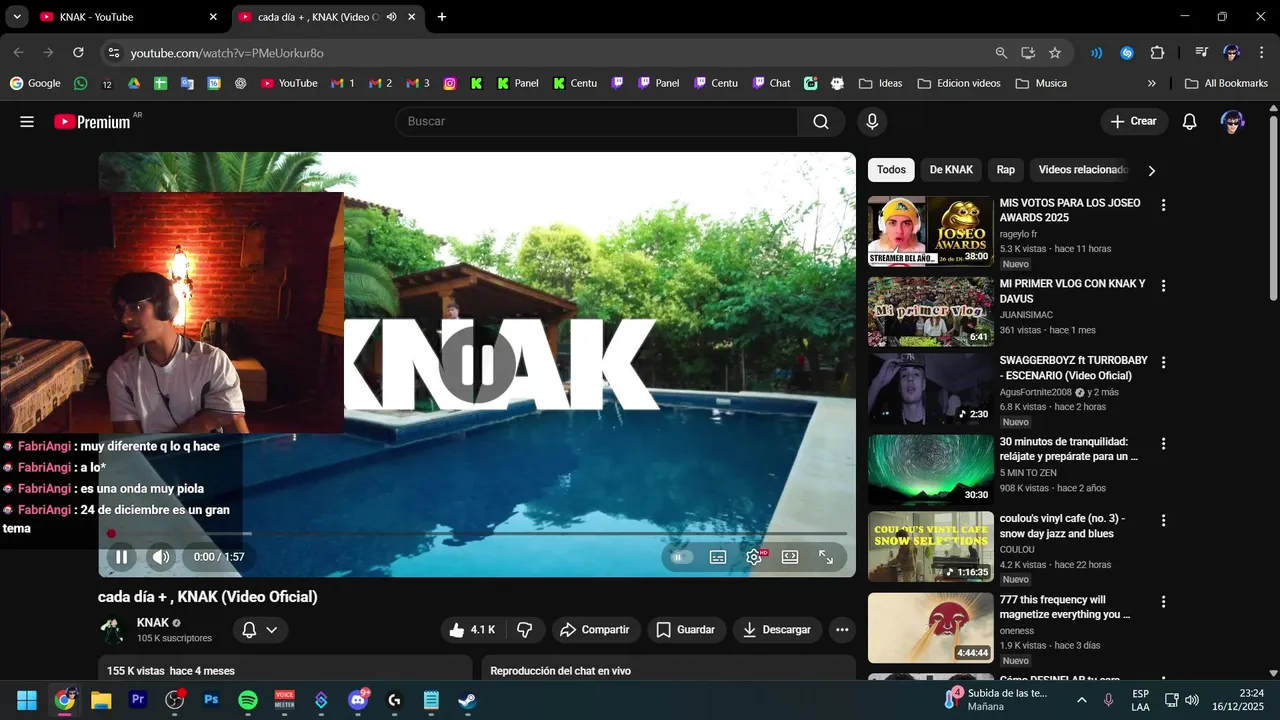Toggle subtitles in the video player
Screen dimensions: 1280x720
pos(718,557)
